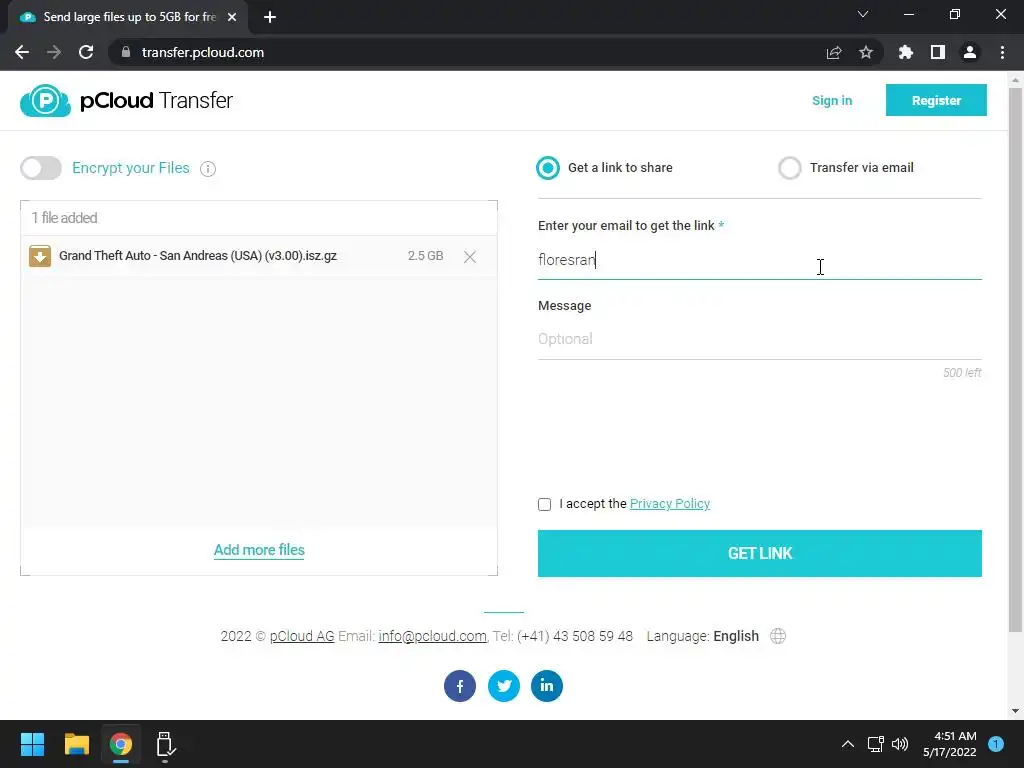This screenshot has height=768, width=1024.
Task: Click the info icon beside Encrypt your Files
Action: [208, 168]
